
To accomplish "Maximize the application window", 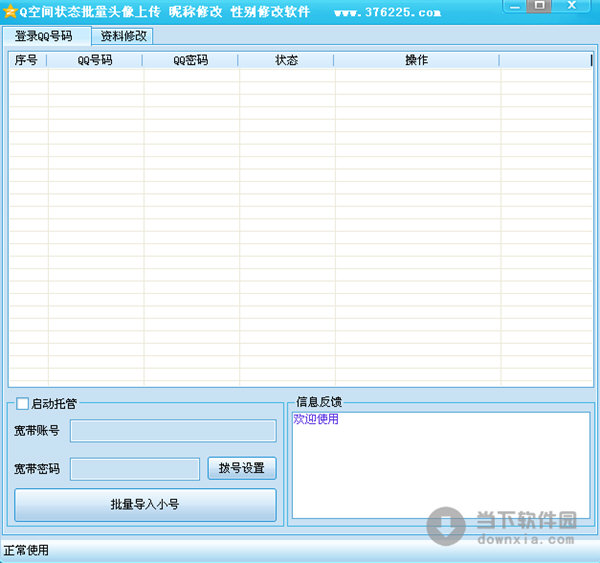I will click(x=540, y=7).
